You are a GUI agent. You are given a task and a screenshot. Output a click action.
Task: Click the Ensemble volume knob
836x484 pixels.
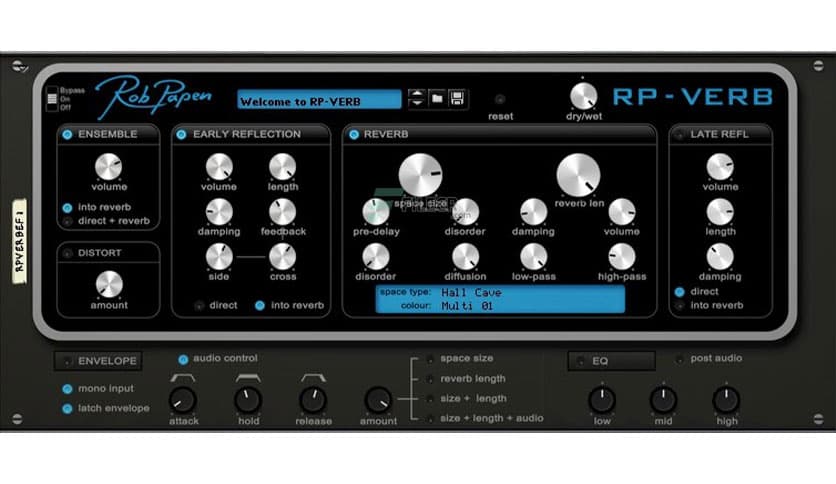tap(108, 167)
